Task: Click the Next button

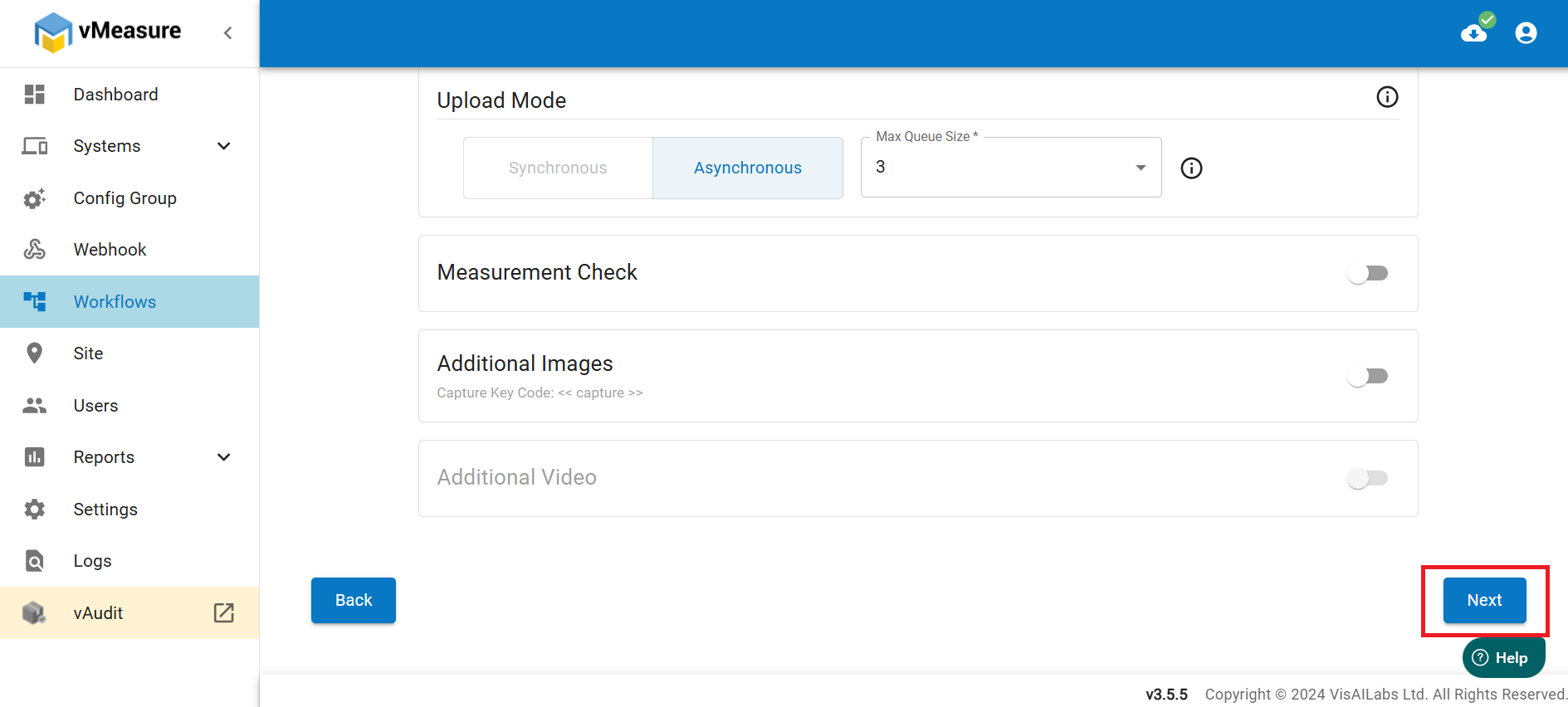Action: pyautogui.click(x=1484, y=600)
